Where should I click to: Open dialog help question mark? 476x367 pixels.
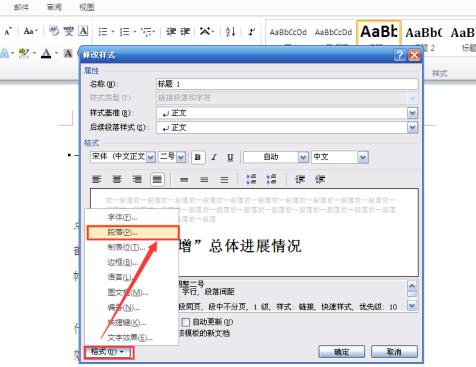coord(399,55)
